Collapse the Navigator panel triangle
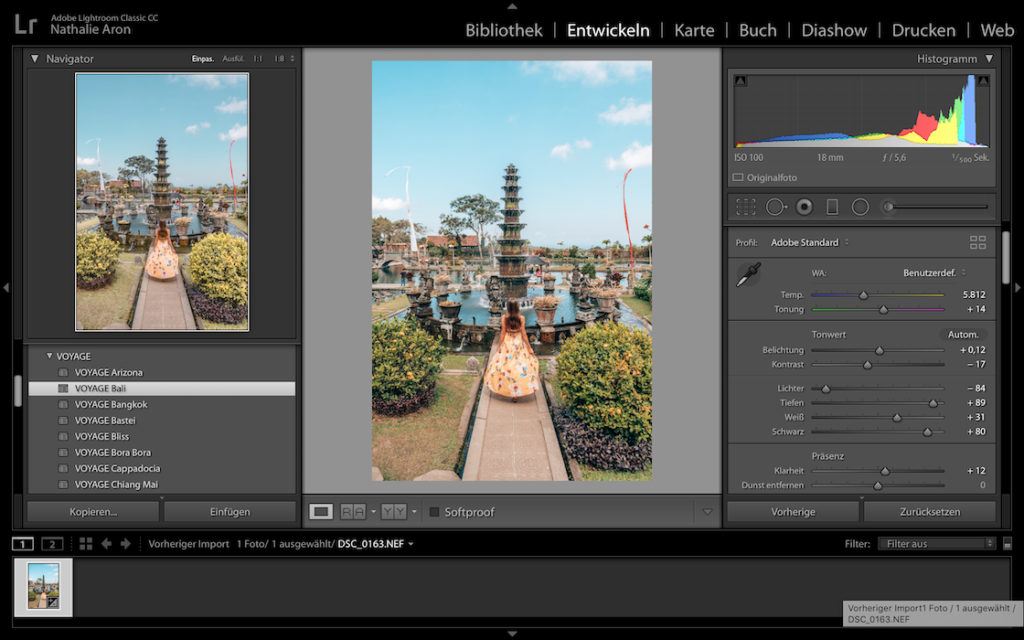The width and height of the screenshot is (1024, 640). [x=35, y=58]
